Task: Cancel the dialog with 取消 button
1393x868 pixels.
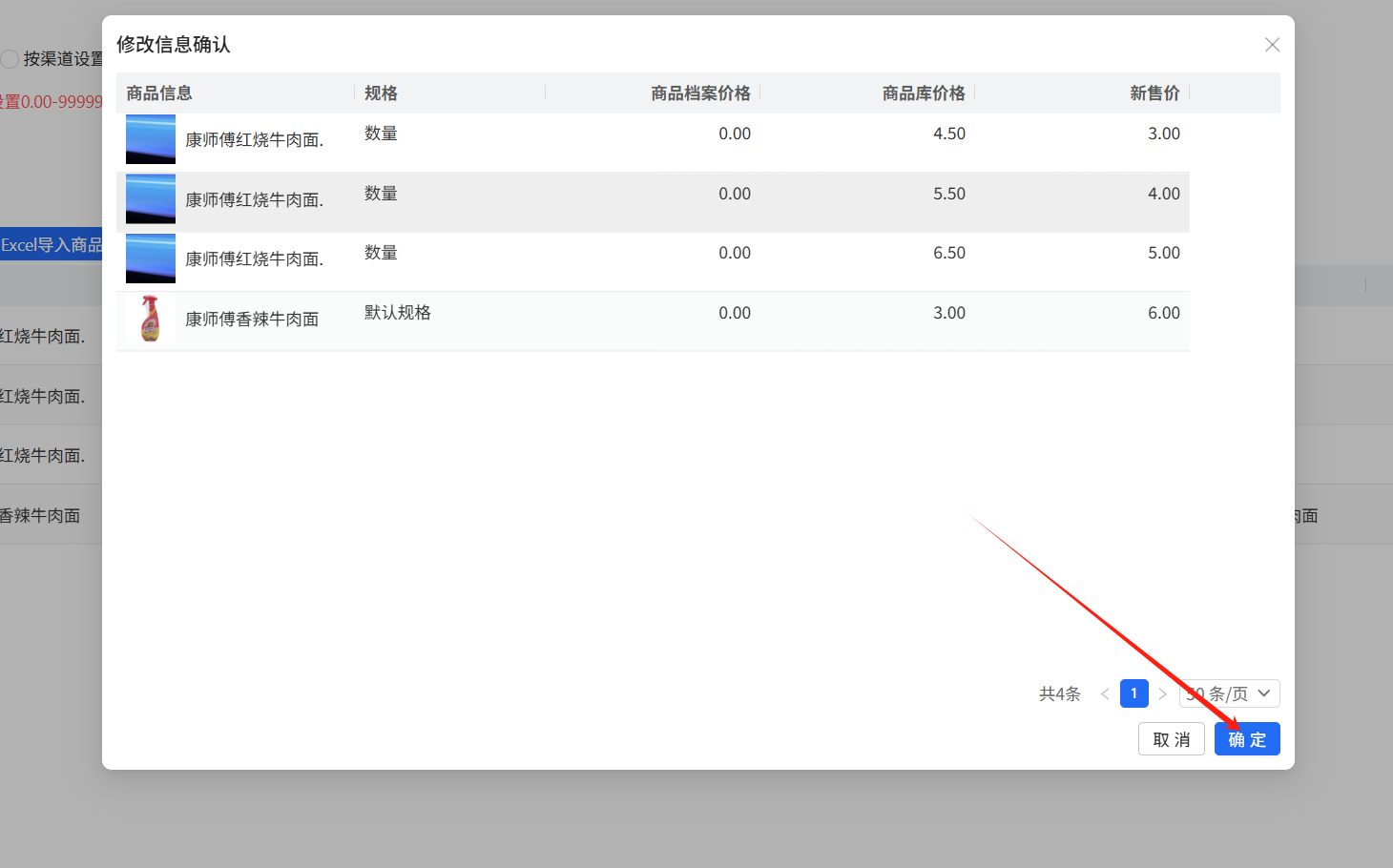Action: pos(1172,739)
